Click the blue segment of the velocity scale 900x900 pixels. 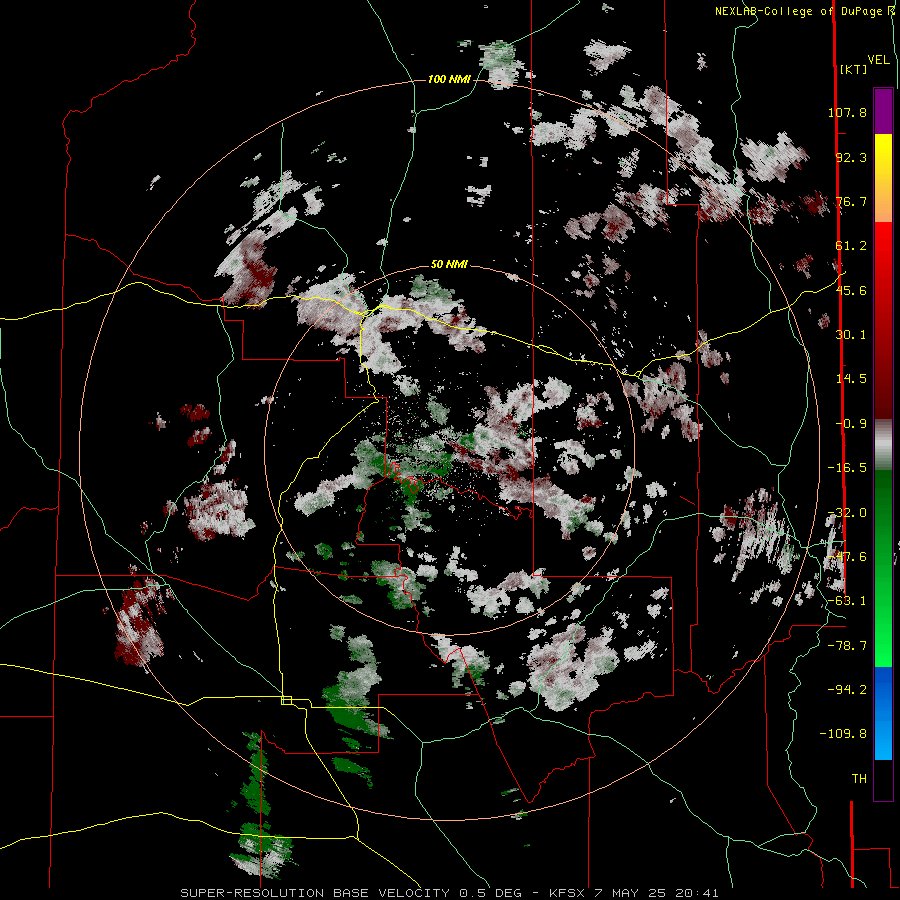[883, 712]
